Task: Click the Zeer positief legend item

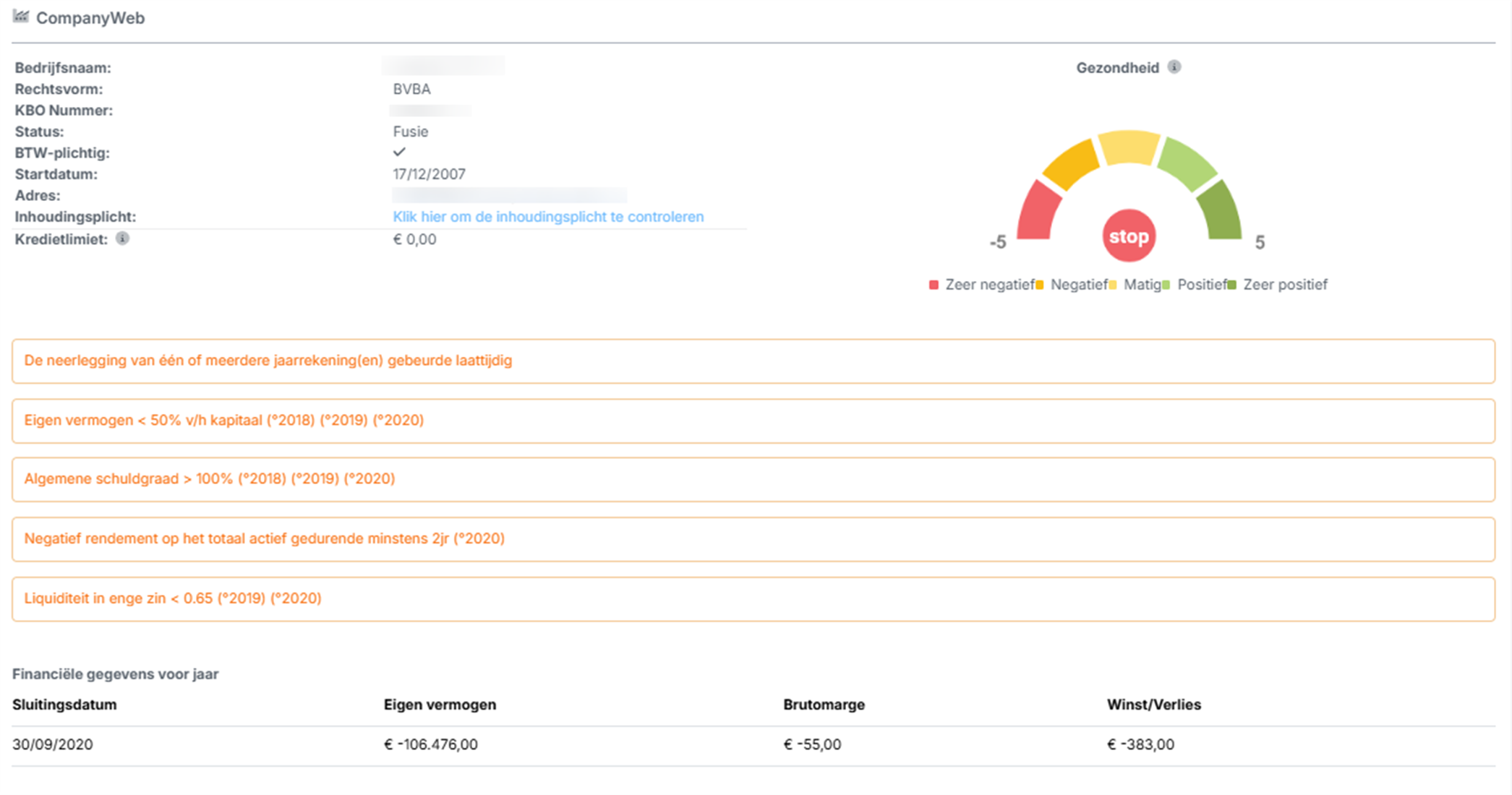Action: [x=1284, y=285]
